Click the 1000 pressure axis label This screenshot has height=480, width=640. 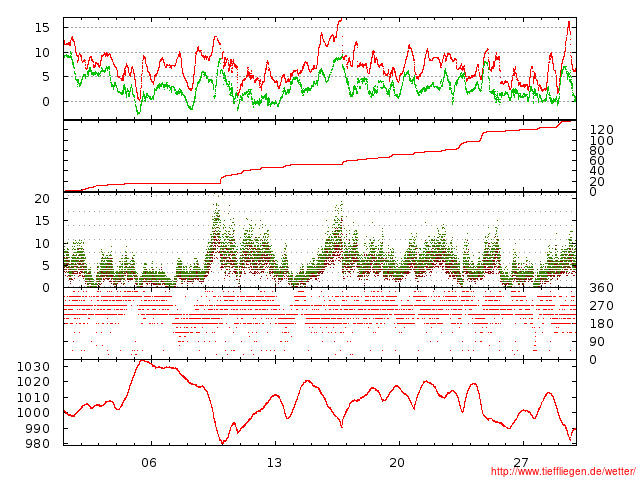coord(33,413)
